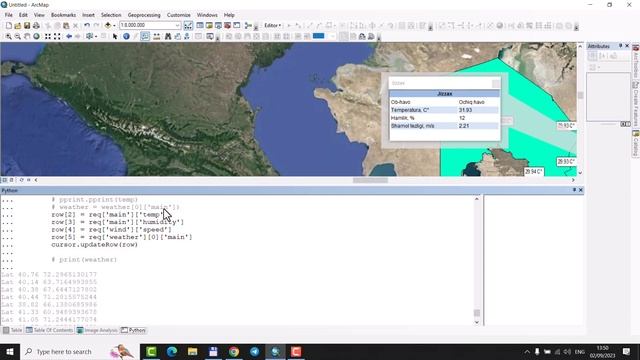Viewport: 640px width, 360px height.
Task: Click the Go To XY tool
Action: pos(187,37)
